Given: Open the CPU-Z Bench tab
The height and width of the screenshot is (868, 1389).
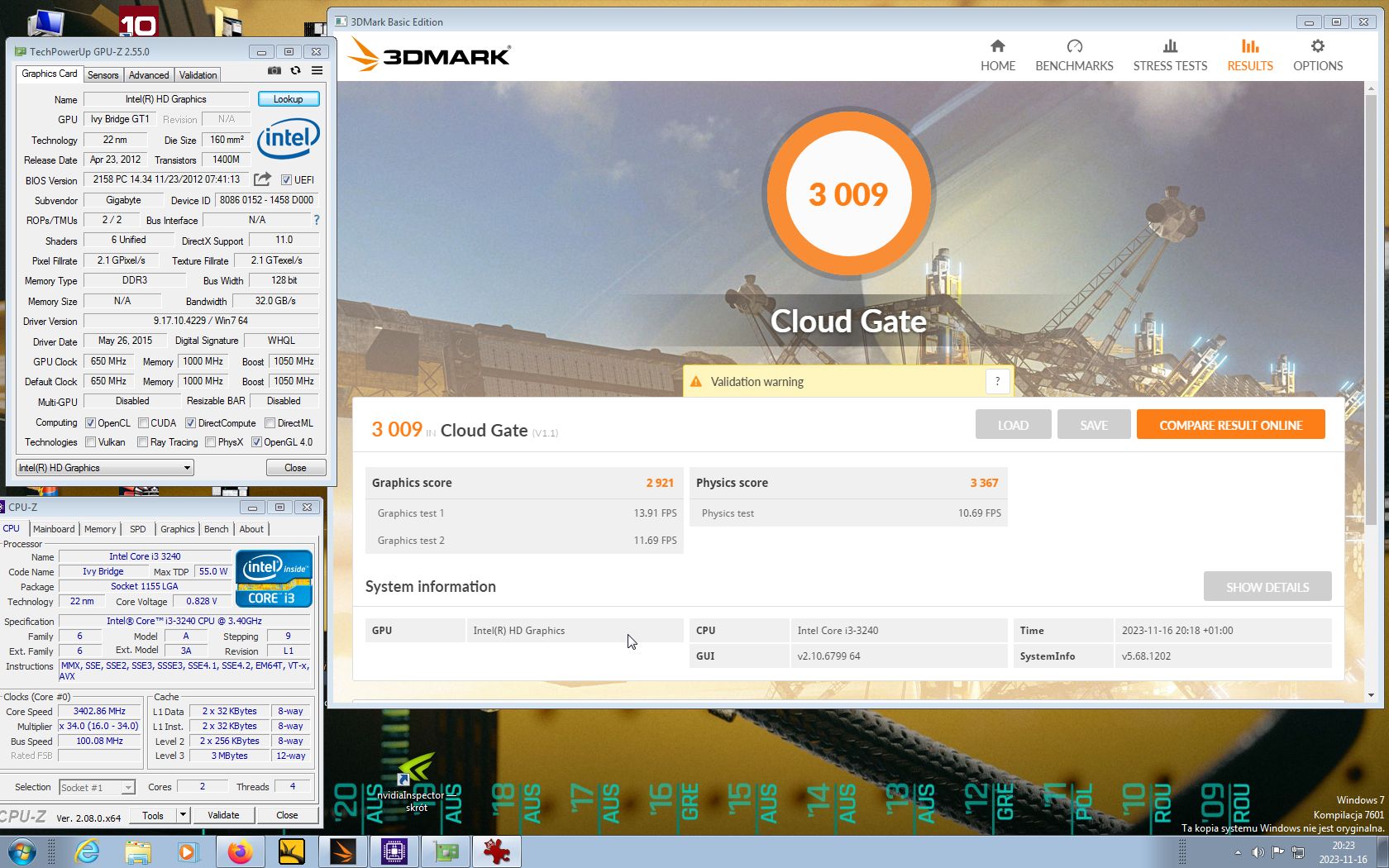Looking at the screenshot, I should coord(217,529).
